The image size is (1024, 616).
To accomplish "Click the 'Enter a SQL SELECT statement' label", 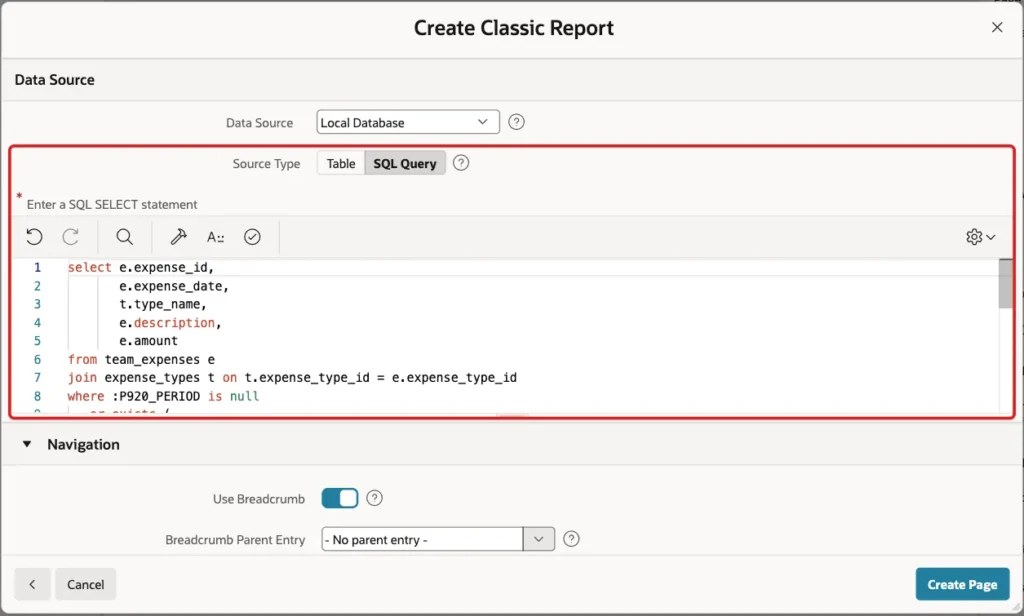I will 112,204.
